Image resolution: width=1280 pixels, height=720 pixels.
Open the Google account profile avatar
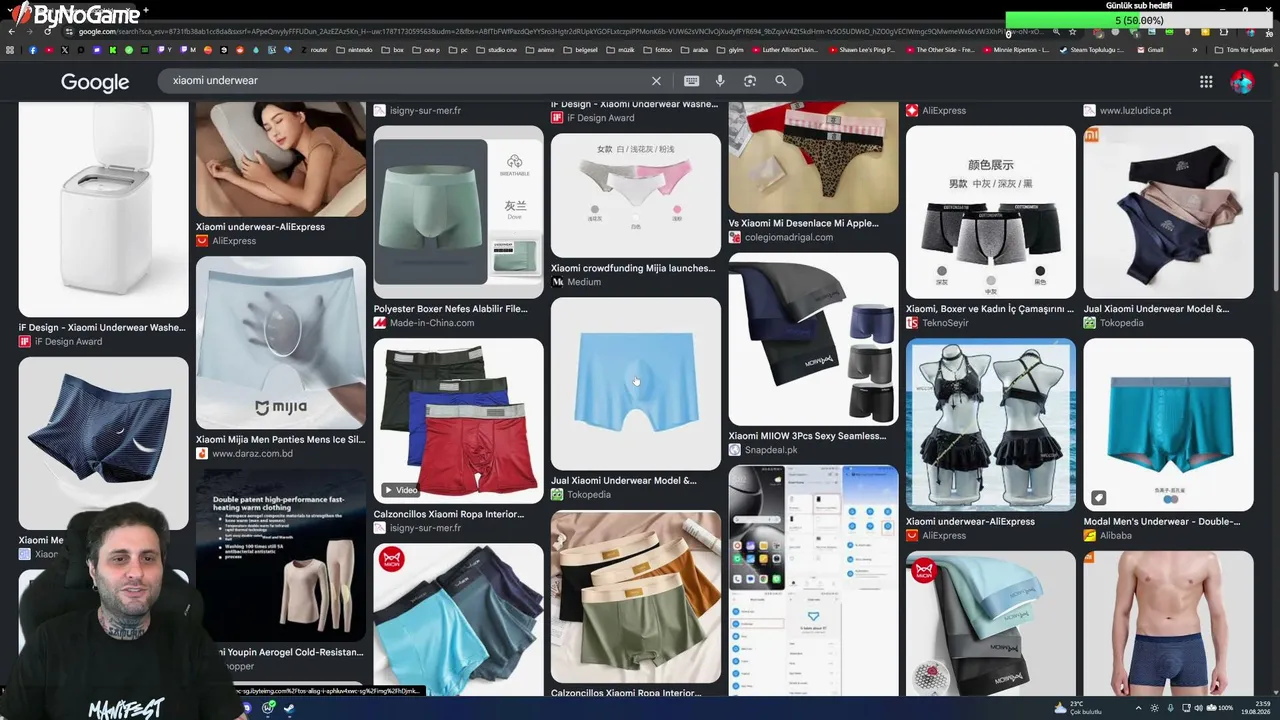coord(1242,82)
